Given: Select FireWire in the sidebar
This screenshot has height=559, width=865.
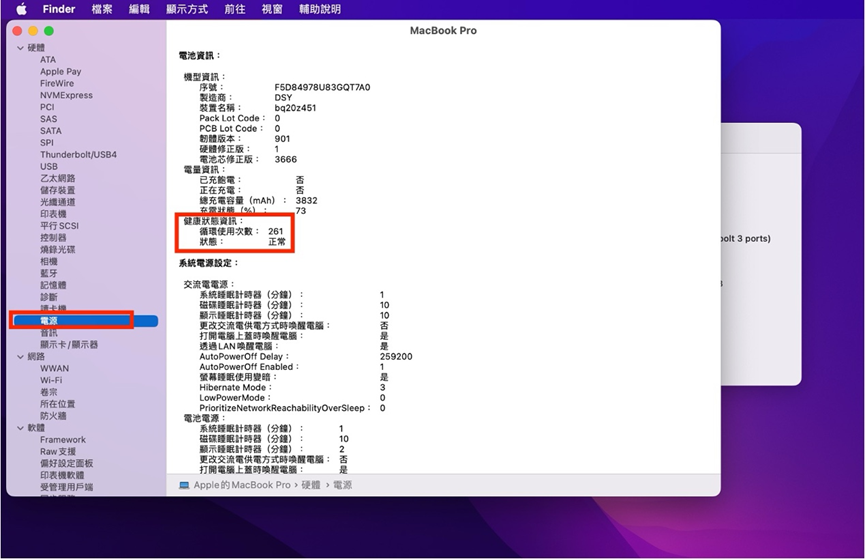Looking at the screenshot, I should [57, 83].
